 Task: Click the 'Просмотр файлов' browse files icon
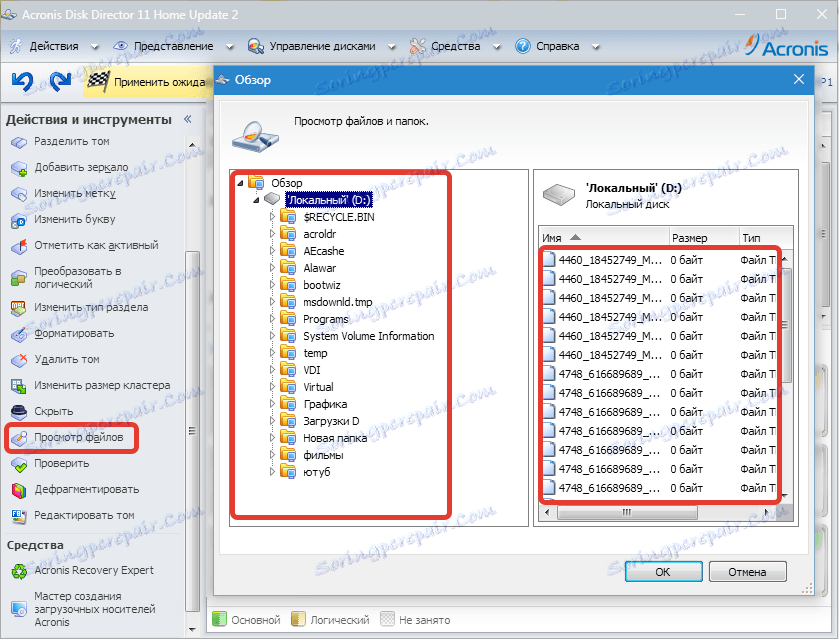coord(19,438)
